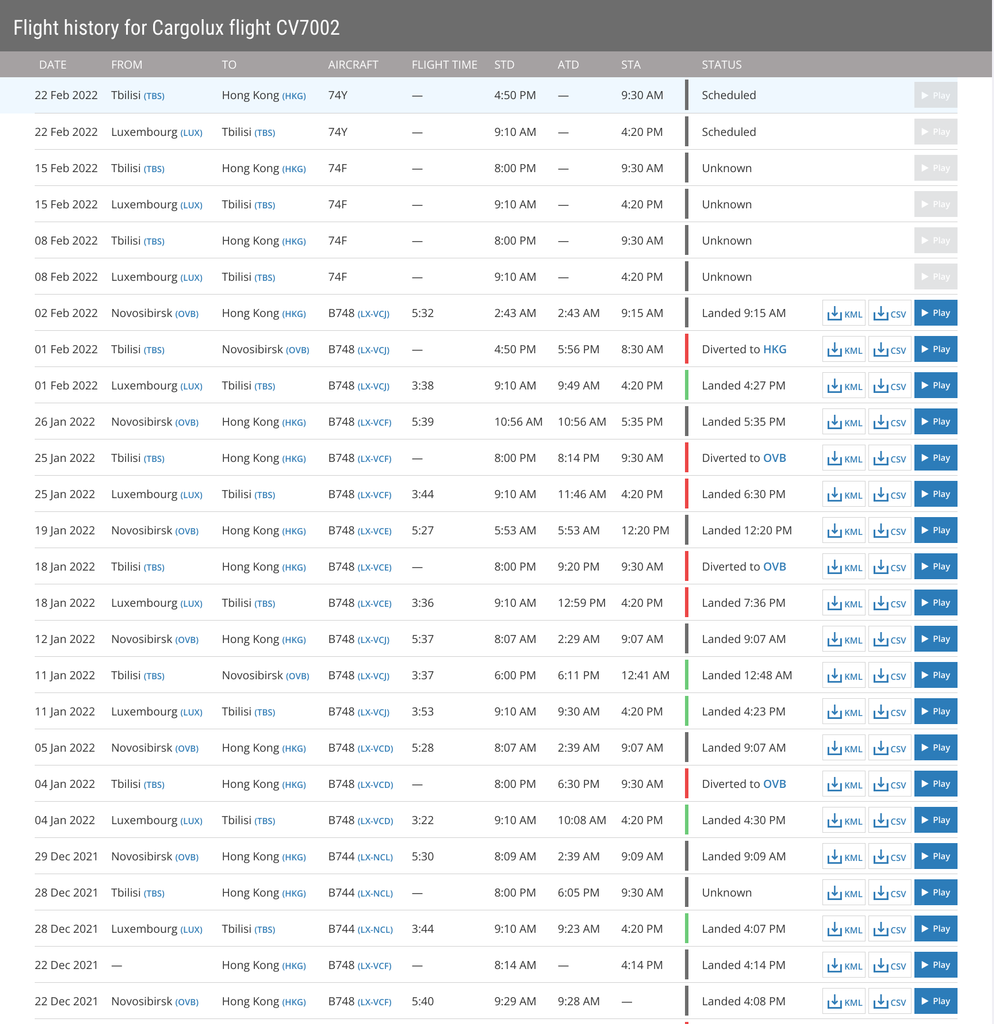Open OVB origin airport link on 12 Jan row

(x=187, y=640)
